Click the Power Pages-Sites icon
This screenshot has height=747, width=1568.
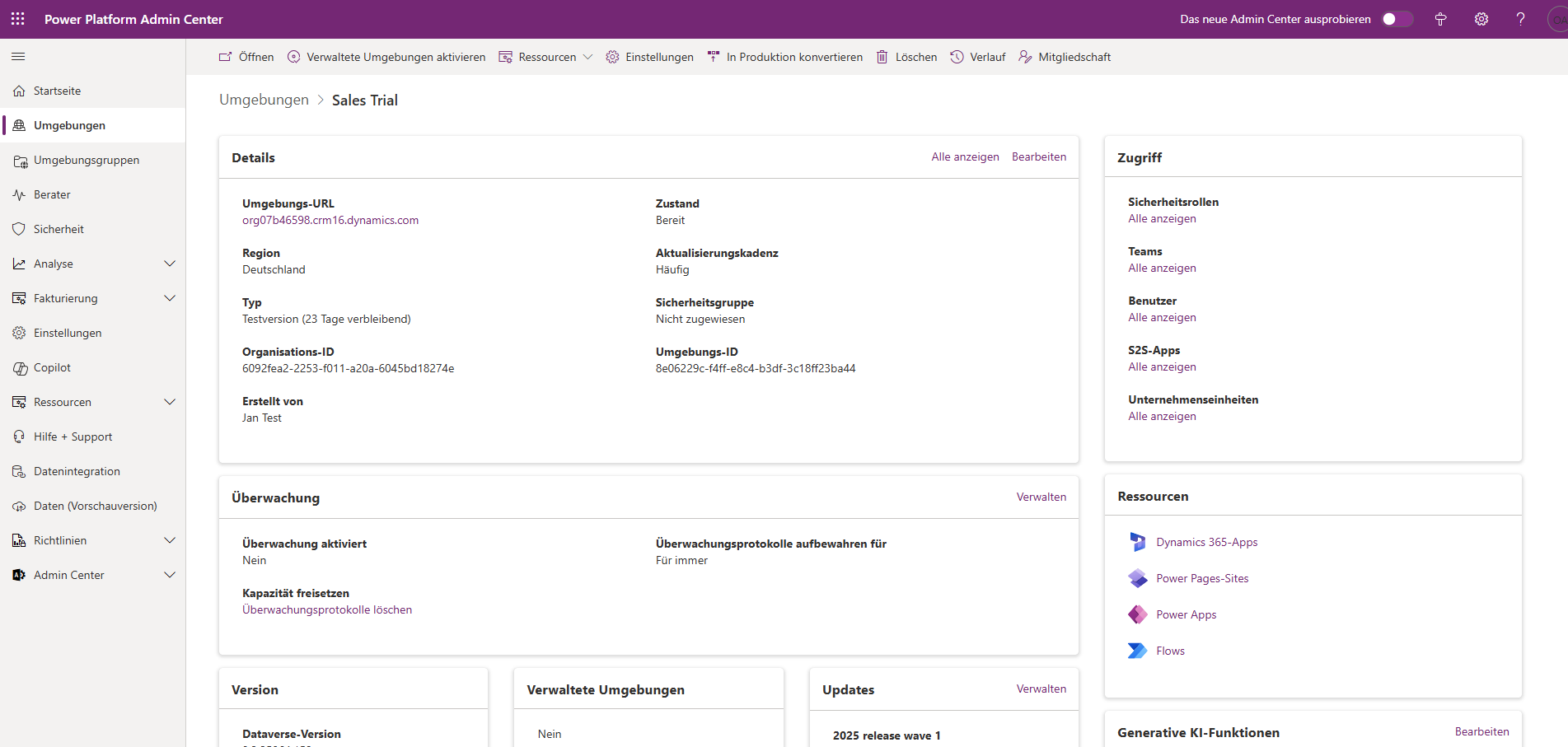click(x=1138, y=578)
